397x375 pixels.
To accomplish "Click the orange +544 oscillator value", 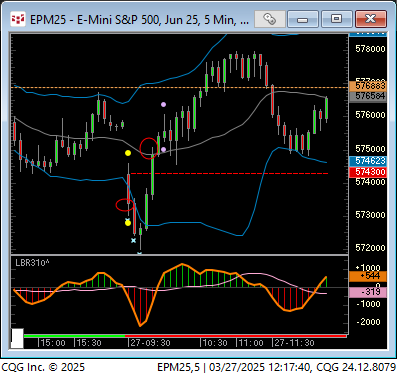I will click(368, 276).
